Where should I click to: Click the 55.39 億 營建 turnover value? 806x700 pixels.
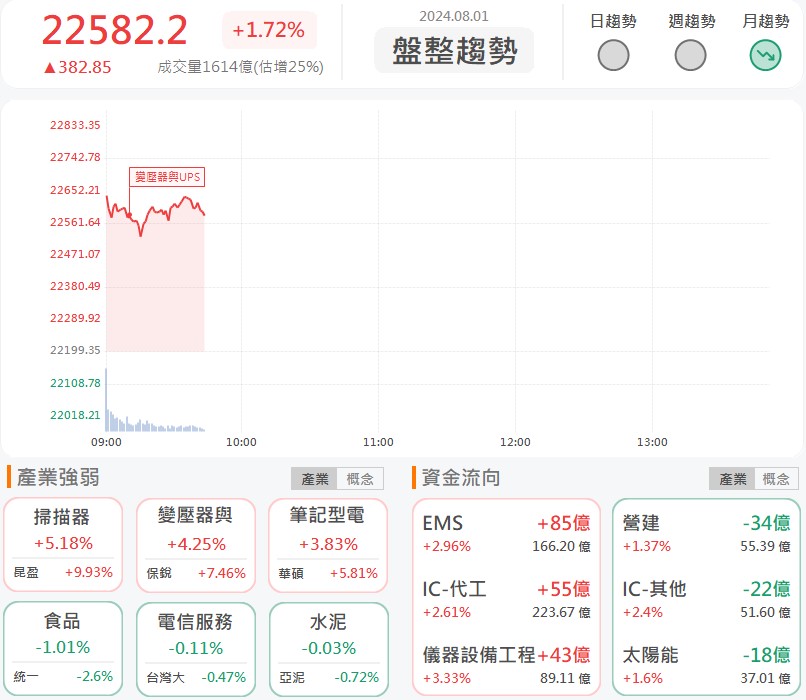pyautogui.click(x=765, y=546)
